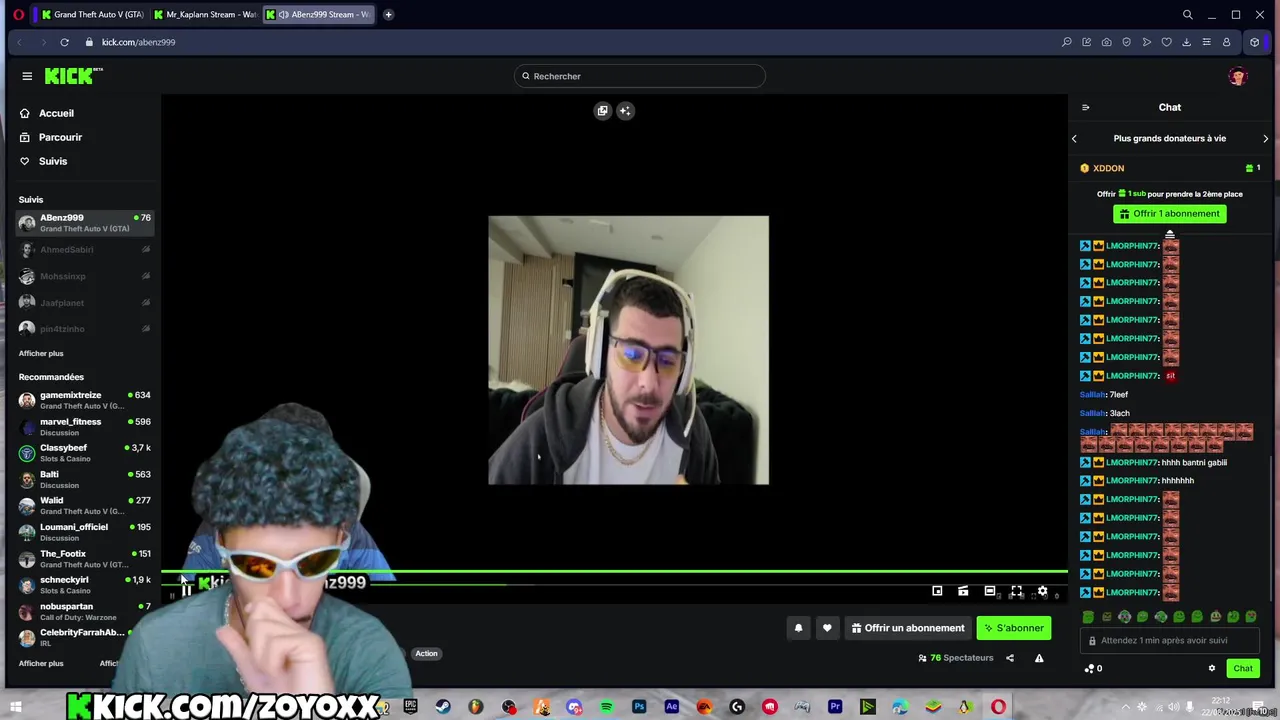Open Balti recommended channel
Image resolution: width=1280 pixels, height=720 pixels.
click(x=85, y=479)
